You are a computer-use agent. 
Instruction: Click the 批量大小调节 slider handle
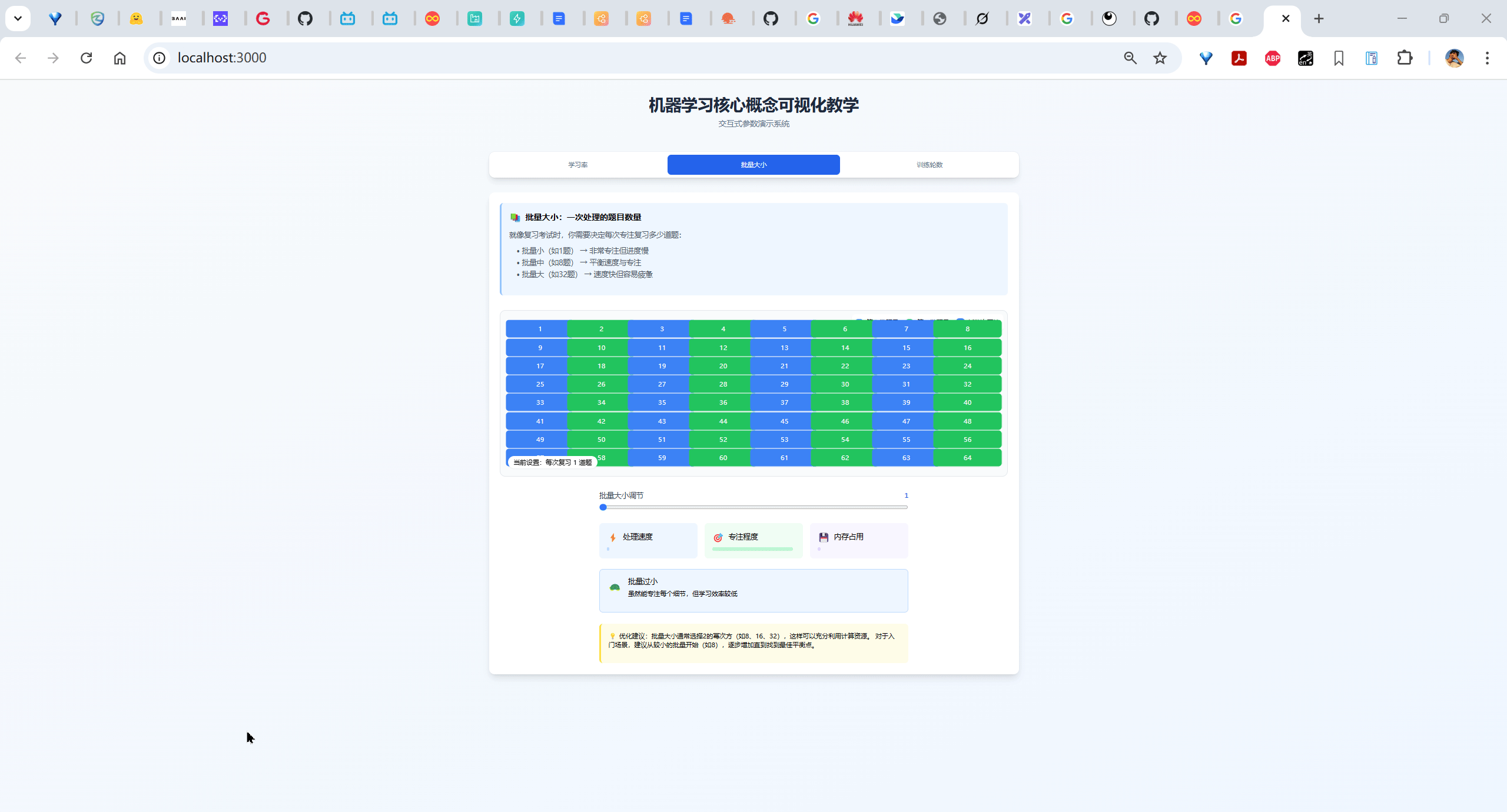coord(602,507)
